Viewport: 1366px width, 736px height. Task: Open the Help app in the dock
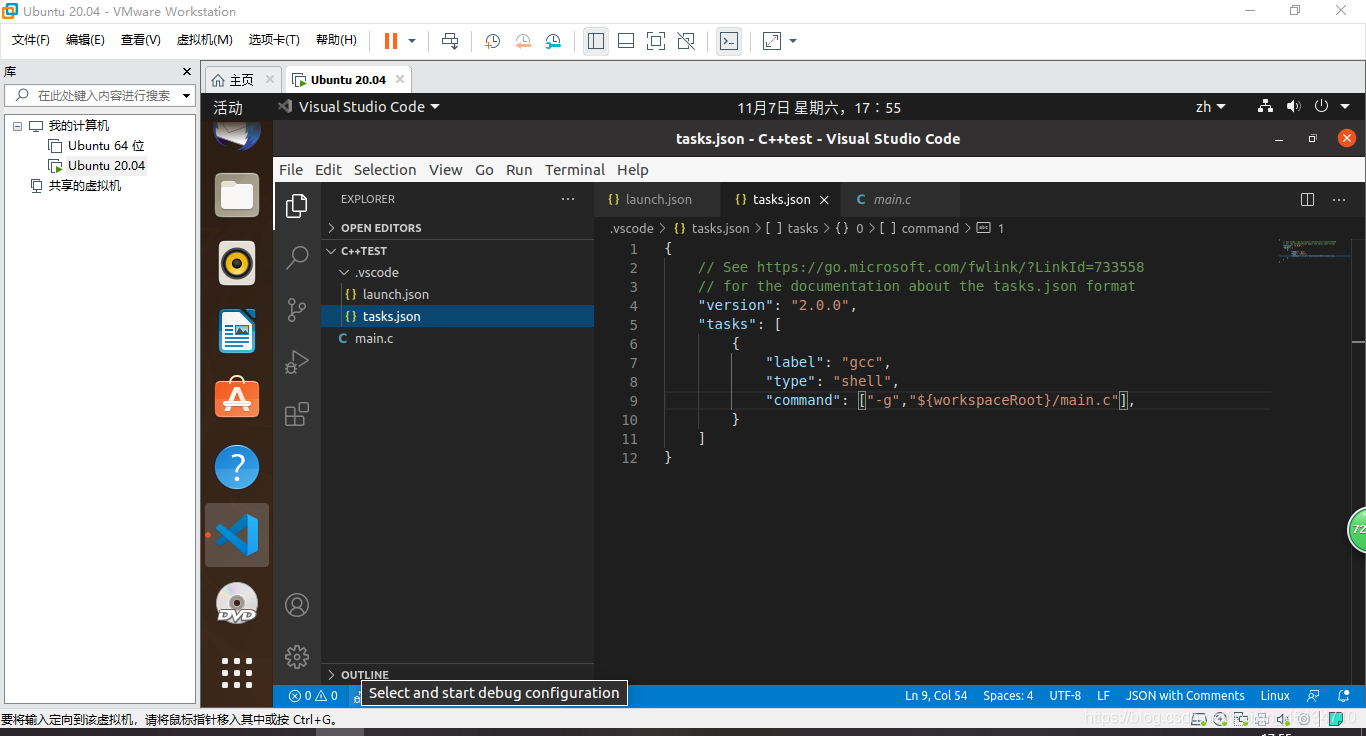click(x=237, y=467)
